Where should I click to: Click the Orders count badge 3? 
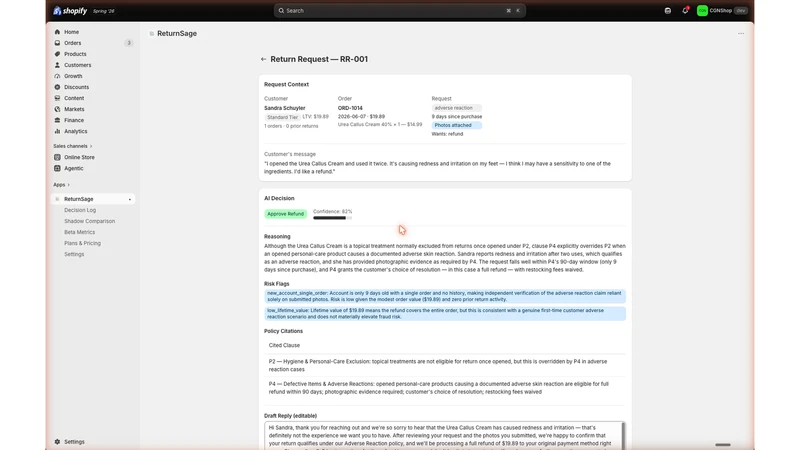click(129, 43)
